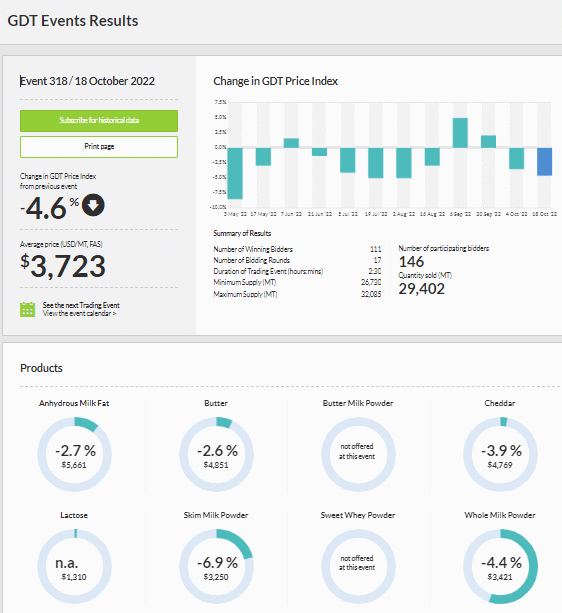Screen dimensions: 562x613
Task: Click the 19 Jul '22 chart bar
Action: (376, 163)
